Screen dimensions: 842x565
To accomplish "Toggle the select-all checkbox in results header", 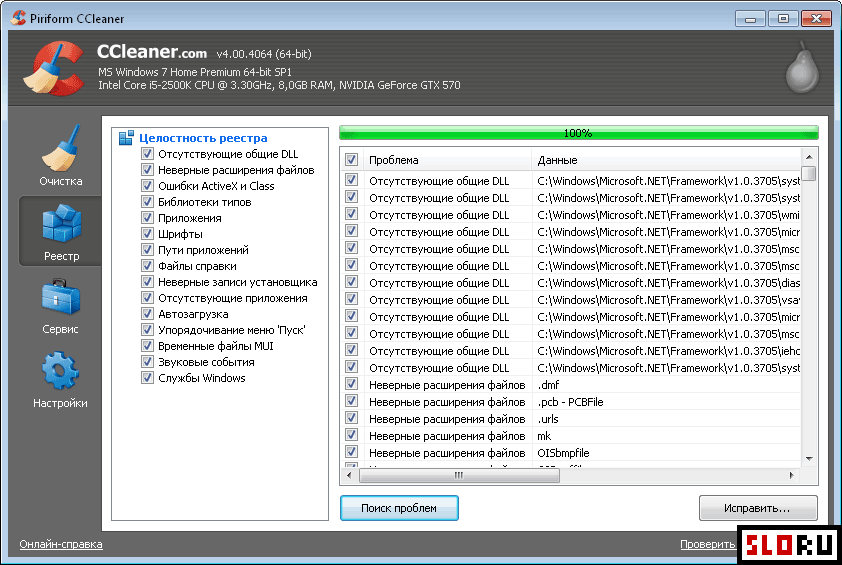I will click(x=351, y=160).
